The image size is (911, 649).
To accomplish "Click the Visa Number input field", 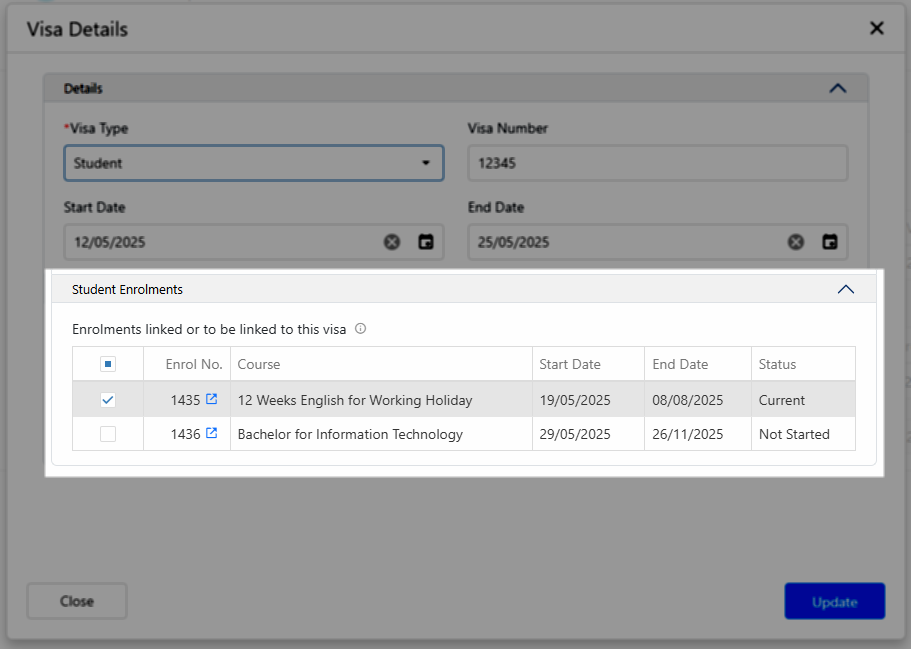I will (657, 163).
